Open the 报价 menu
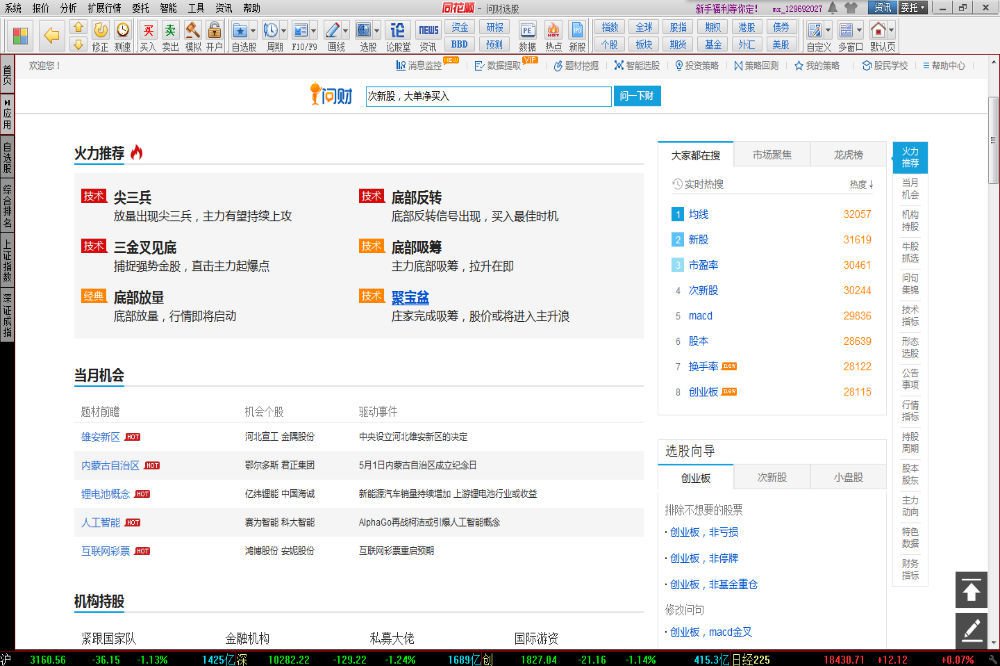 point(40,8)
